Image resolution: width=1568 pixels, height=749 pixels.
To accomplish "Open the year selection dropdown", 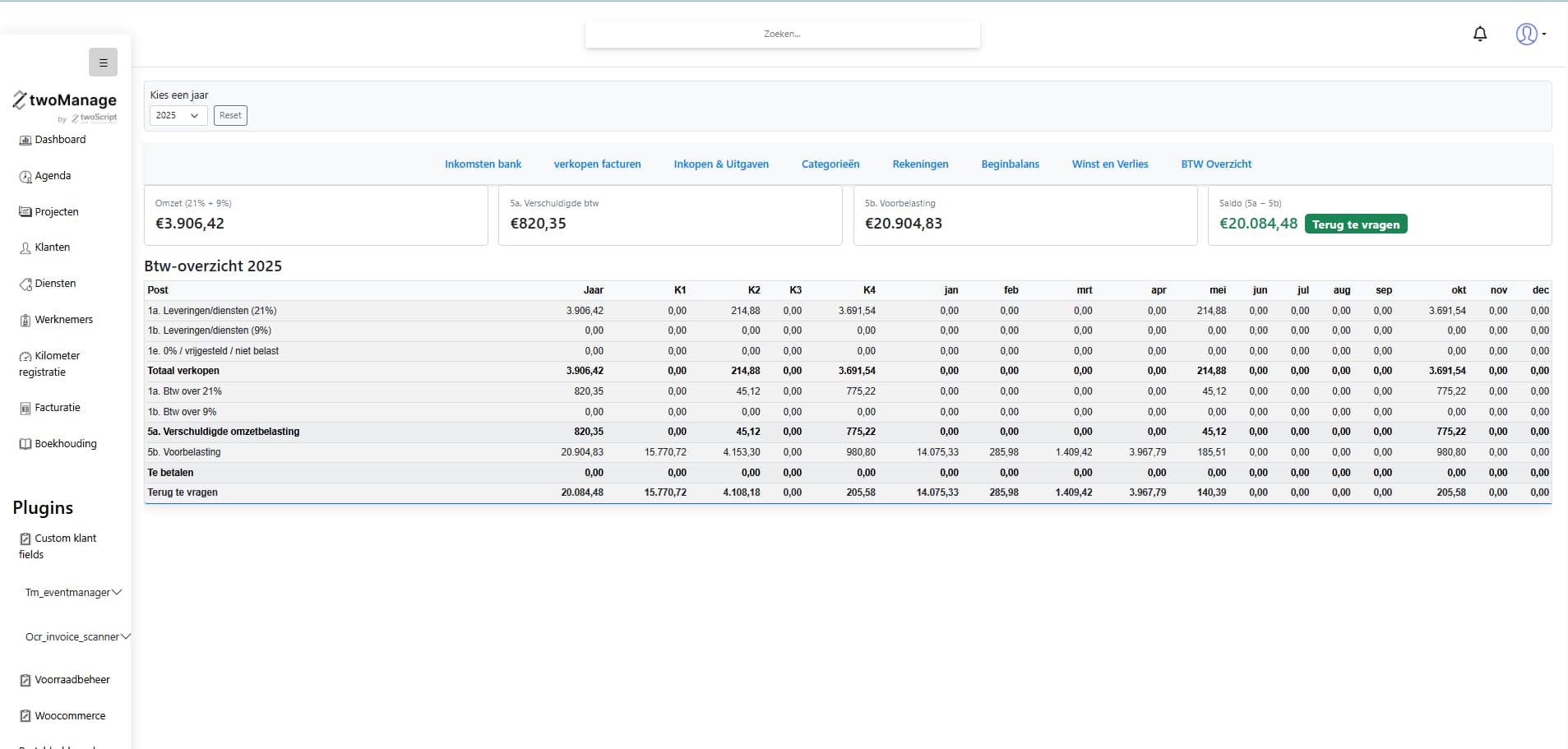I will [x=178, y=116].
